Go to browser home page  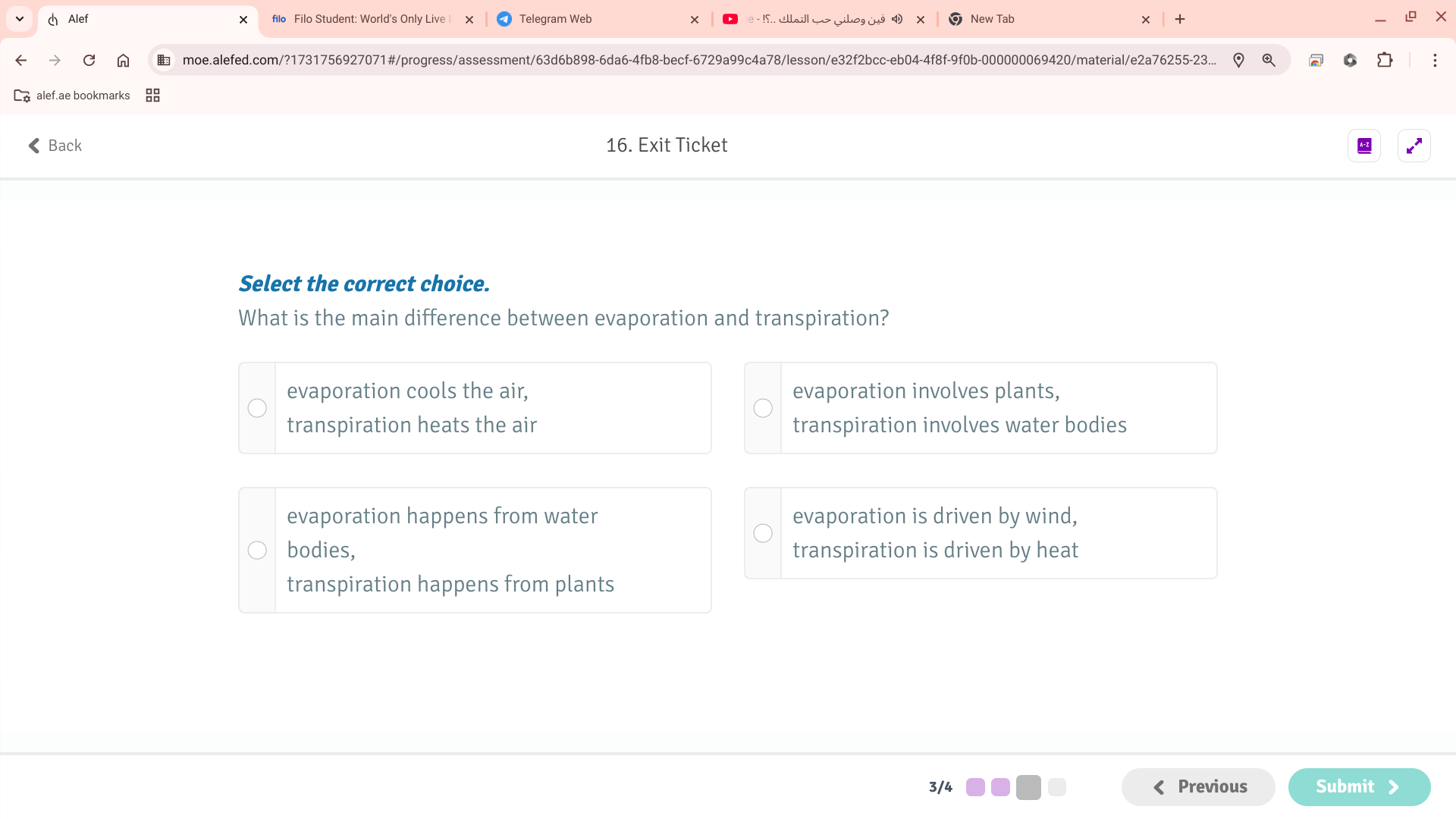[x=123, y=60]
